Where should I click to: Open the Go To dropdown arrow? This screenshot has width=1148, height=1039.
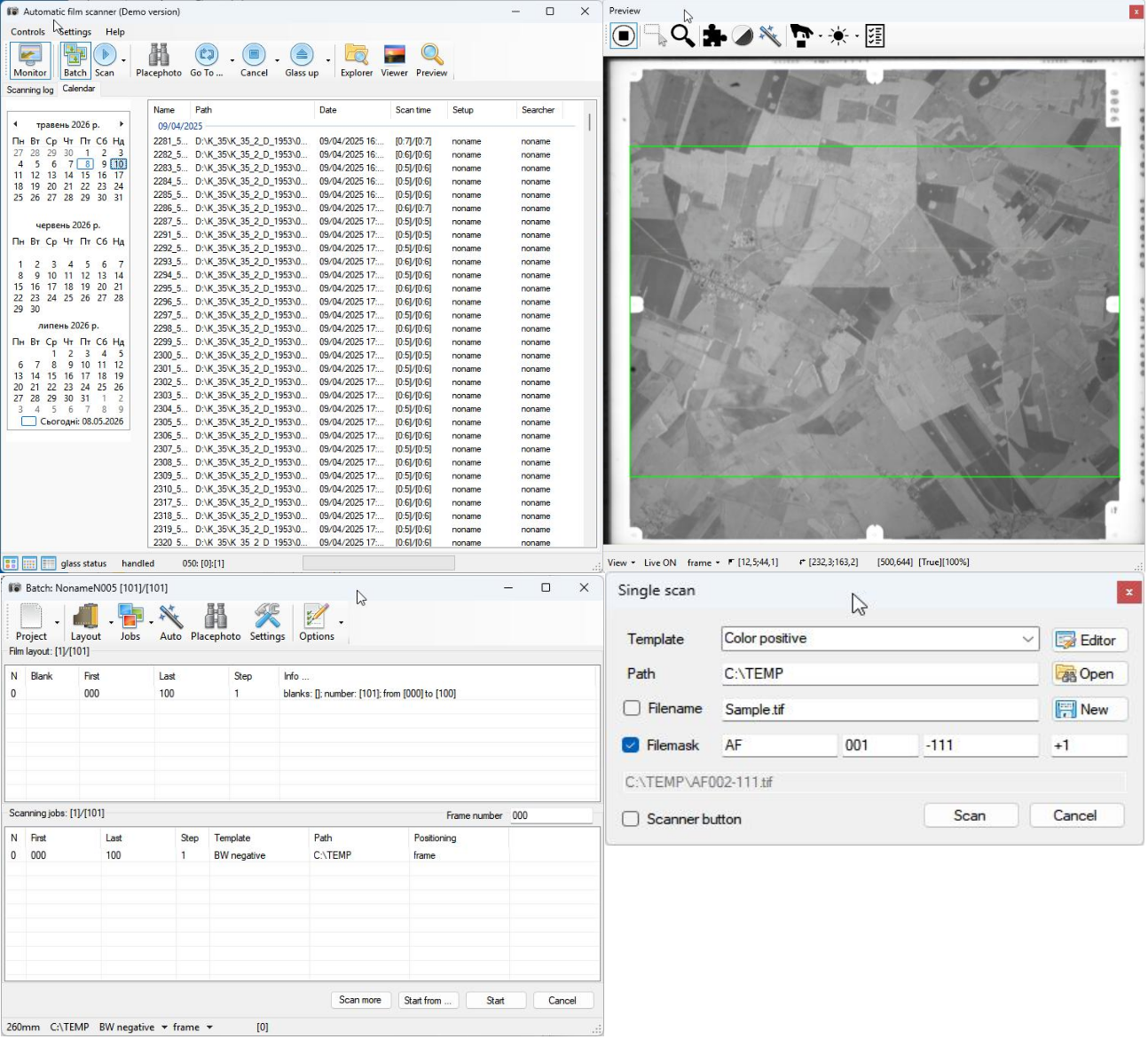[x=232, y=61]
